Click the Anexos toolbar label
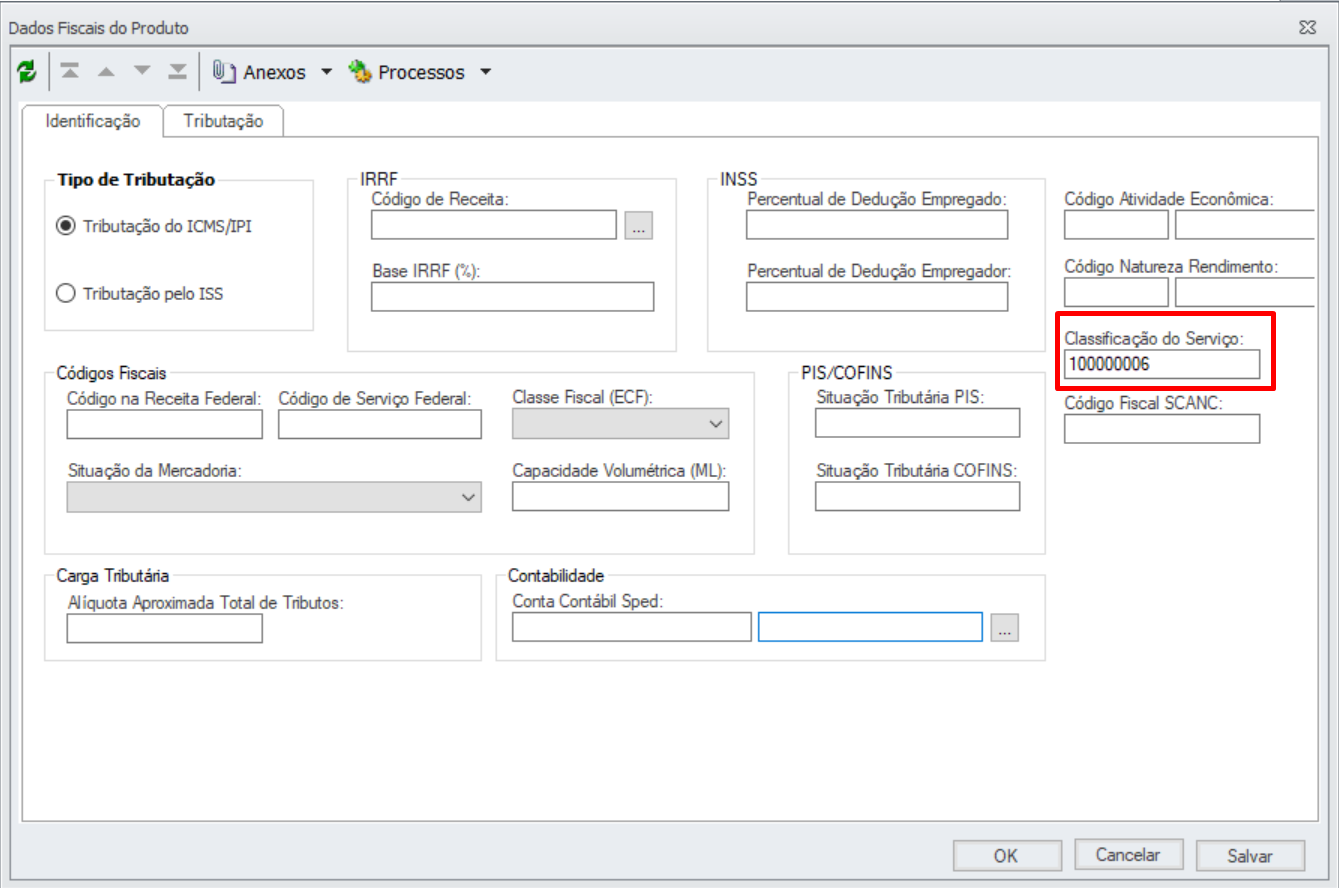The height and width of the screenshot is (888, 1339). pos(274,72)
